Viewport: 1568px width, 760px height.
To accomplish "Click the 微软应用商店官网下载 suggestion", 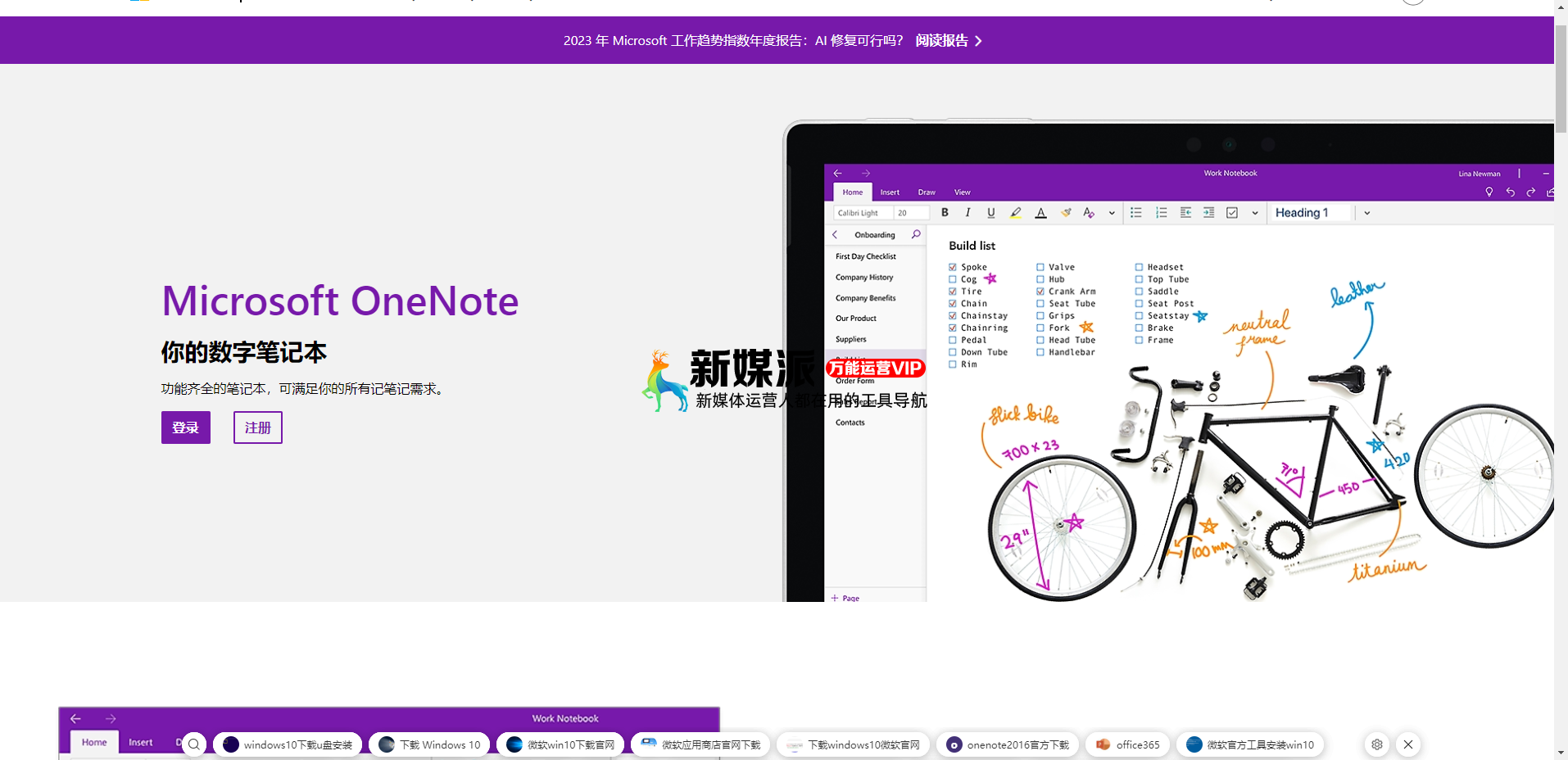I will 700,744.
